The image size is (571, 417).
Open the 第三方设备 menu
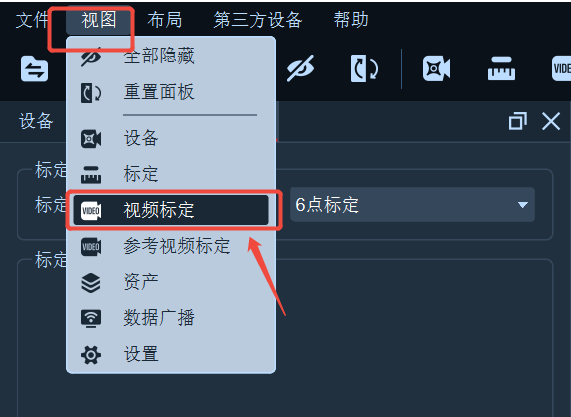[x=258, y=20]
